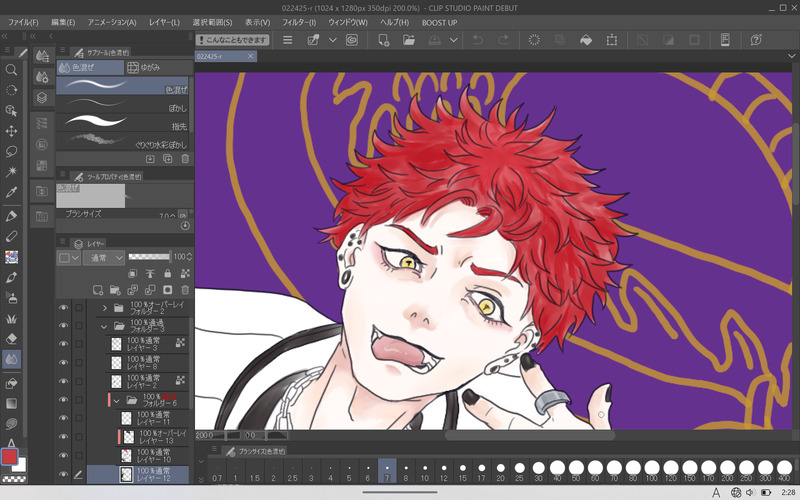Select the Zoom magnifier tool
The width and height of the screenshot is (800, 500).
tap(11, 70)
